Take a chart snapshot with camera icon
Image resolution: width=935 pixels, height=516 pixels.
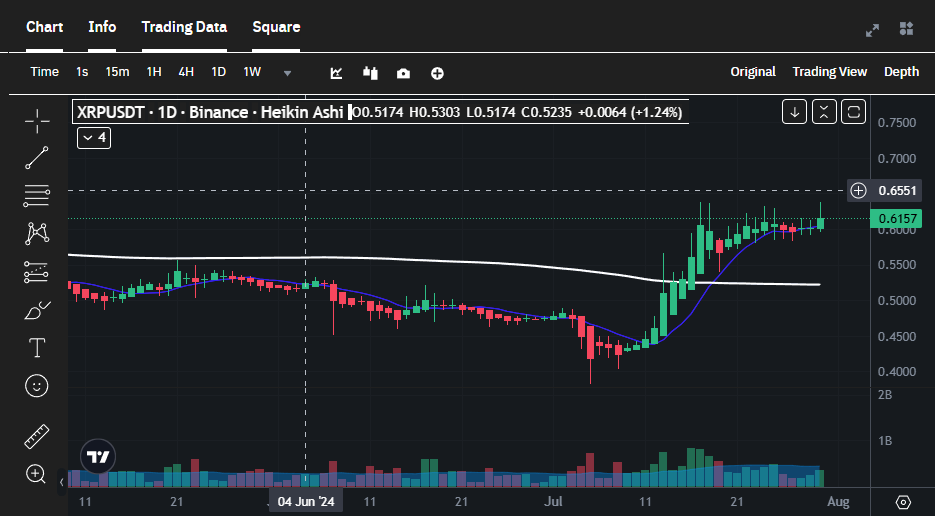tap(404, 73)
